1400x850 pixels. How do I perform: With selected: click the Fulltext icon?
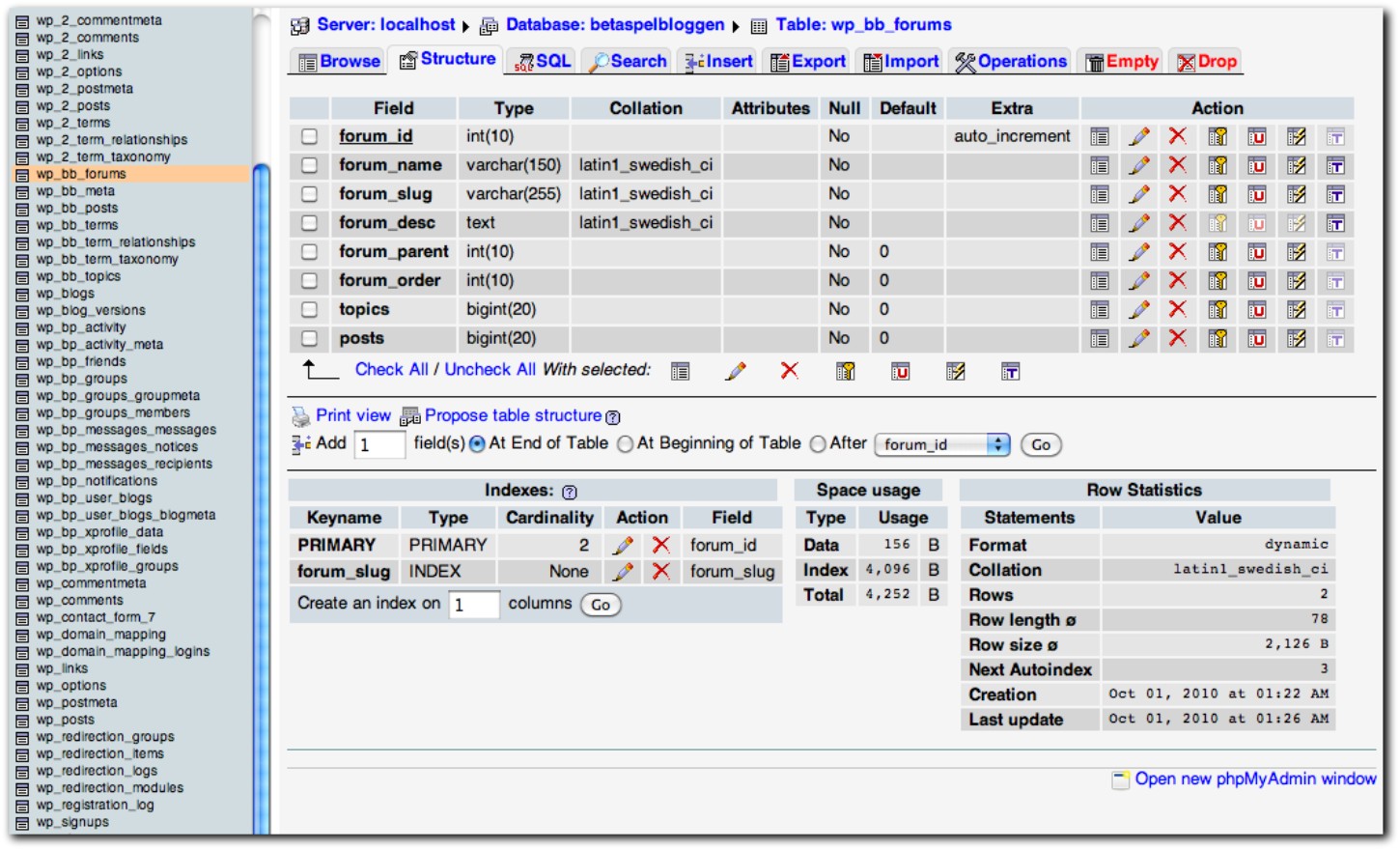point(1011,372)
